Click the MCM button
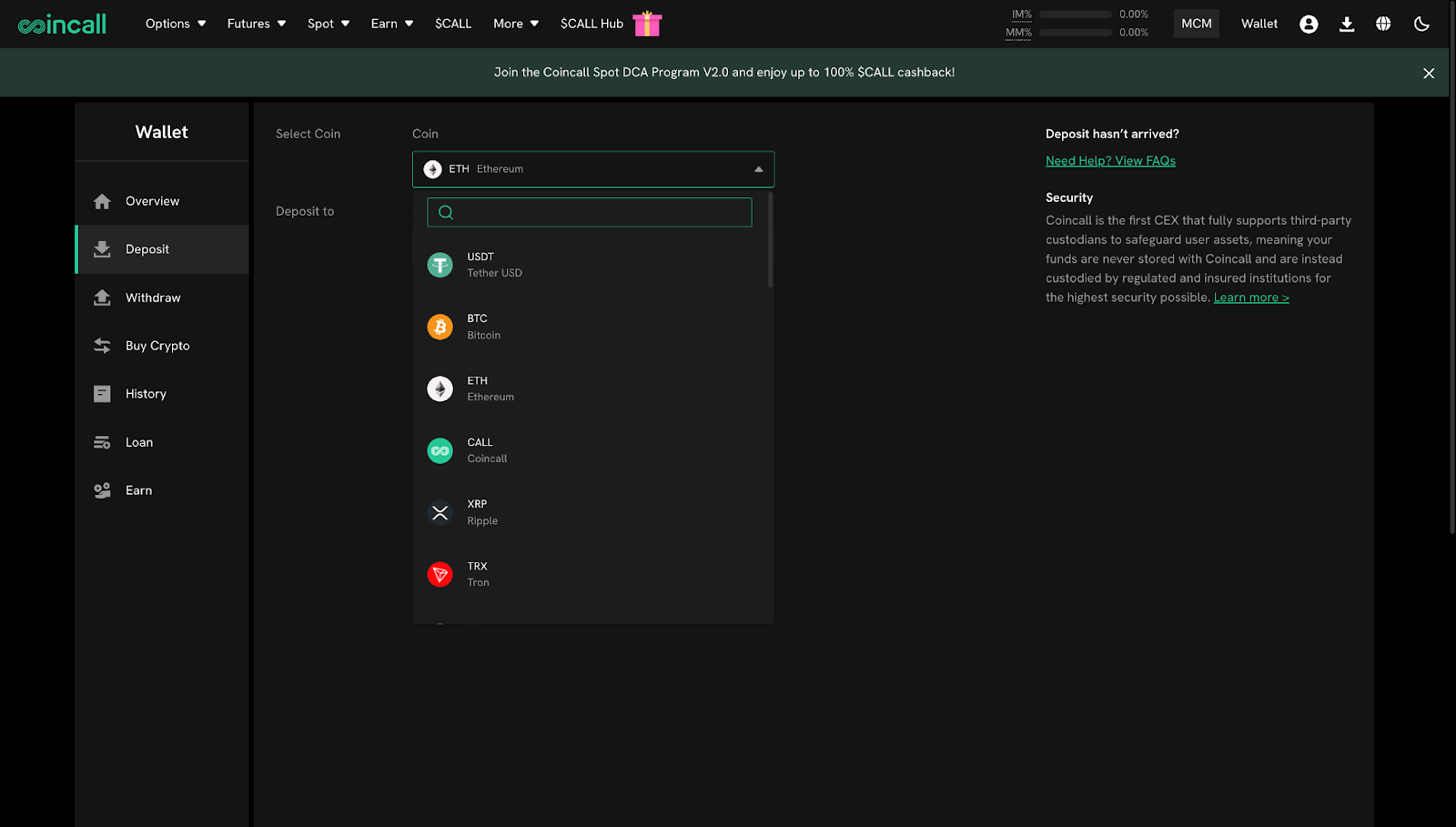 (1197, 24)
